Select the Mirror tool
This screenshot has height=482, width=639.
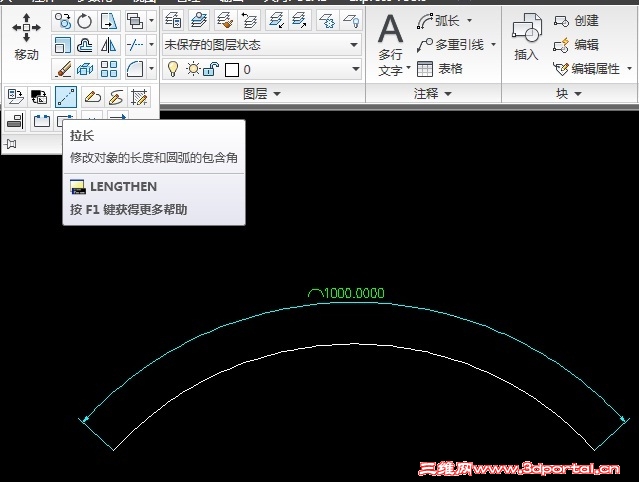(x=109, y=45)
